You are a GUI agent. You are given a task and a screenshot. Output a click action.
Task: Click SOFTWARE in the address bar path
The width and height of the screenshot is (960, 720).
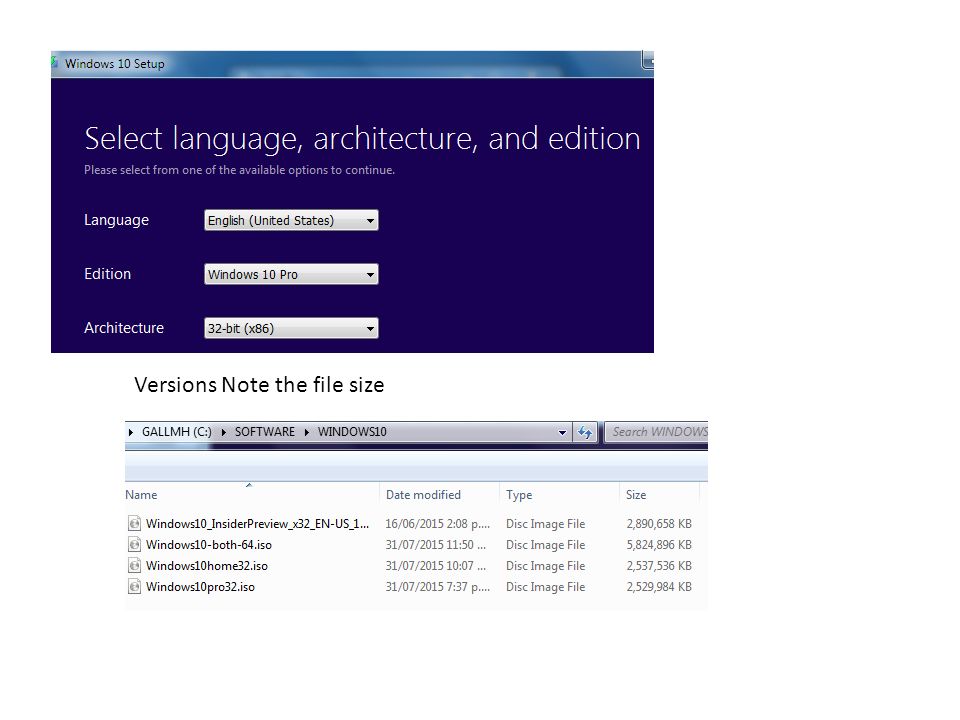(x=264, y=432)
